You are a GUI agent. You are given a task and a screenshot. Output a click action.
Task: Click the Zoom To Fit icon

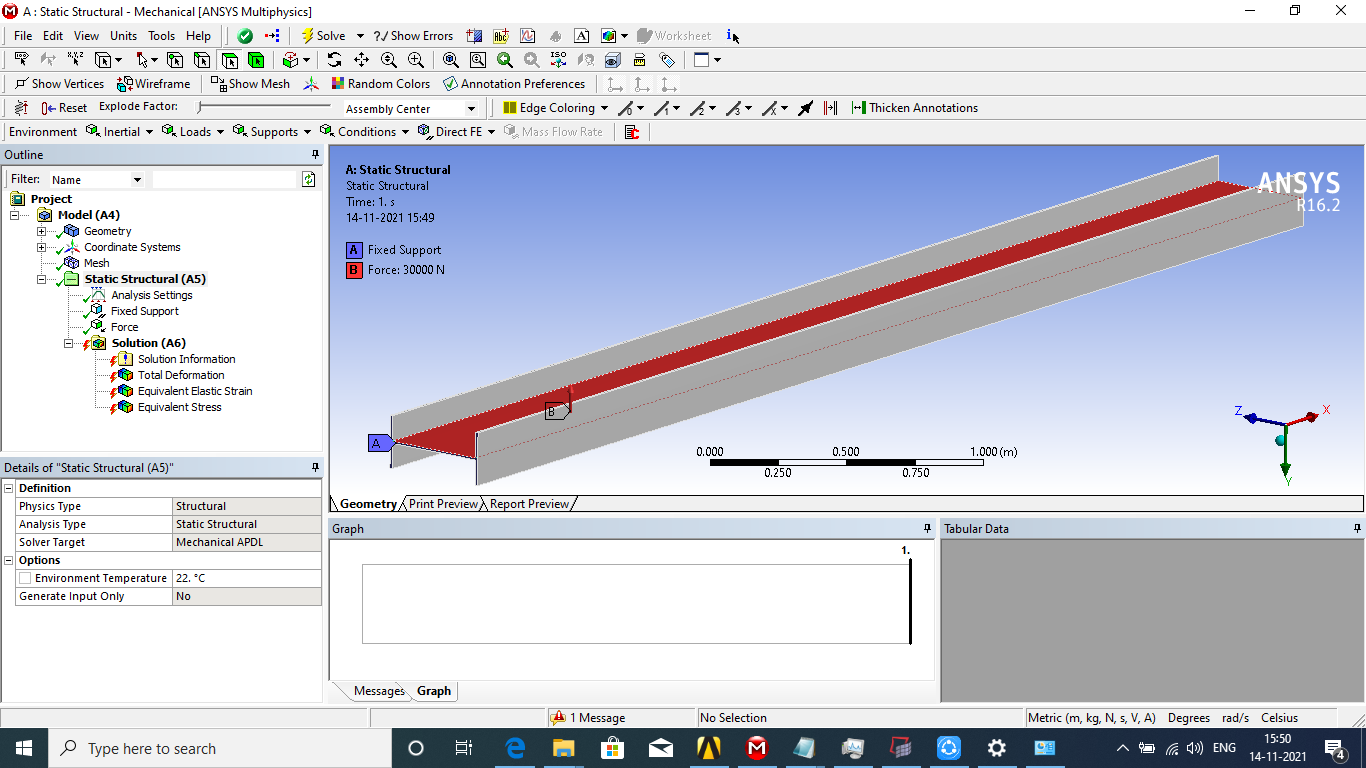[x=451, y=60]
